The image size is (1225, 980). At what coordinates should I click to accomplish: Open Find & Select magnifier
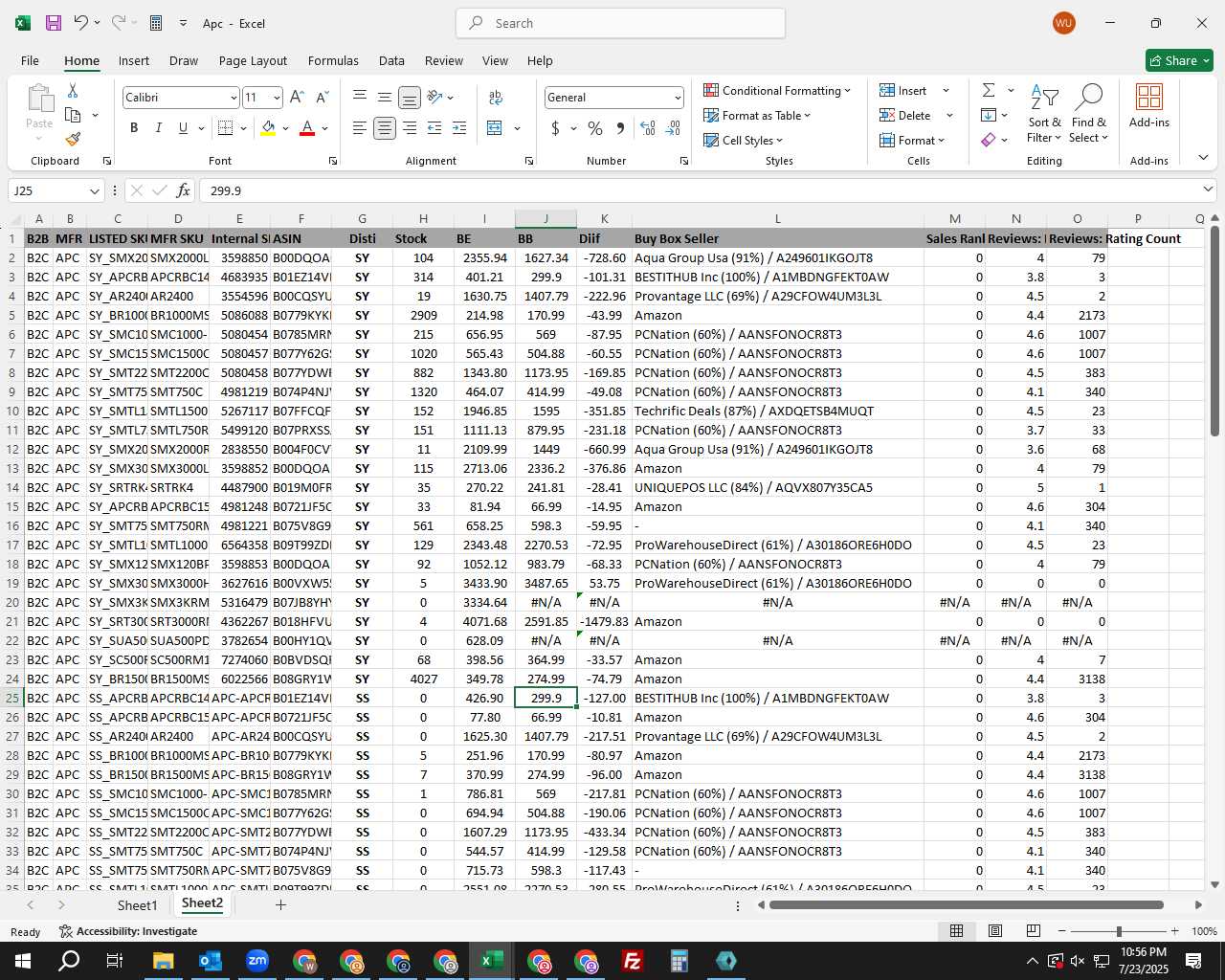[1089, 115]
